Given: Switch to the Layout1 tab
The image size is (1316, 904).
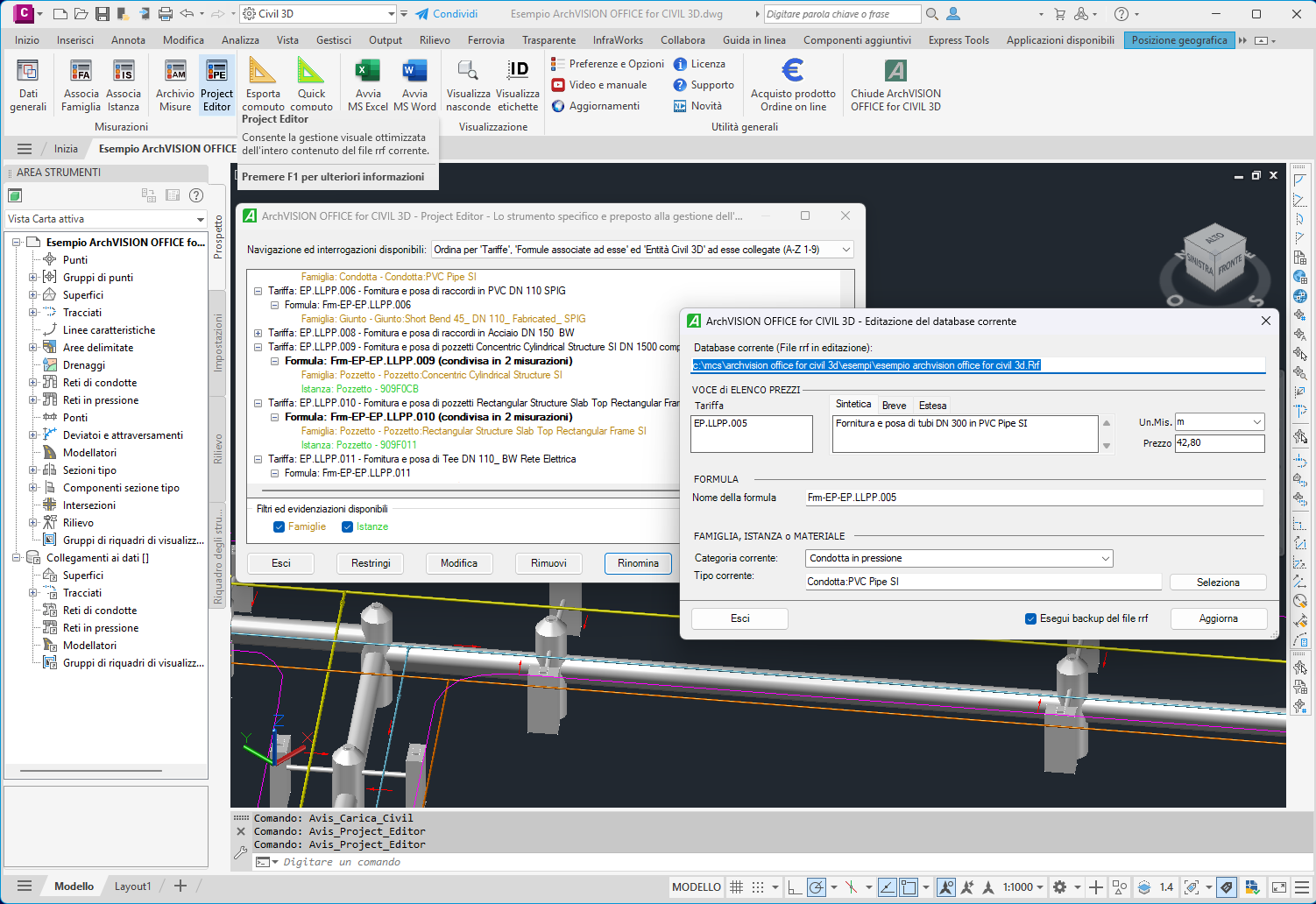Looking at the screenshot, I should (132, 886).
